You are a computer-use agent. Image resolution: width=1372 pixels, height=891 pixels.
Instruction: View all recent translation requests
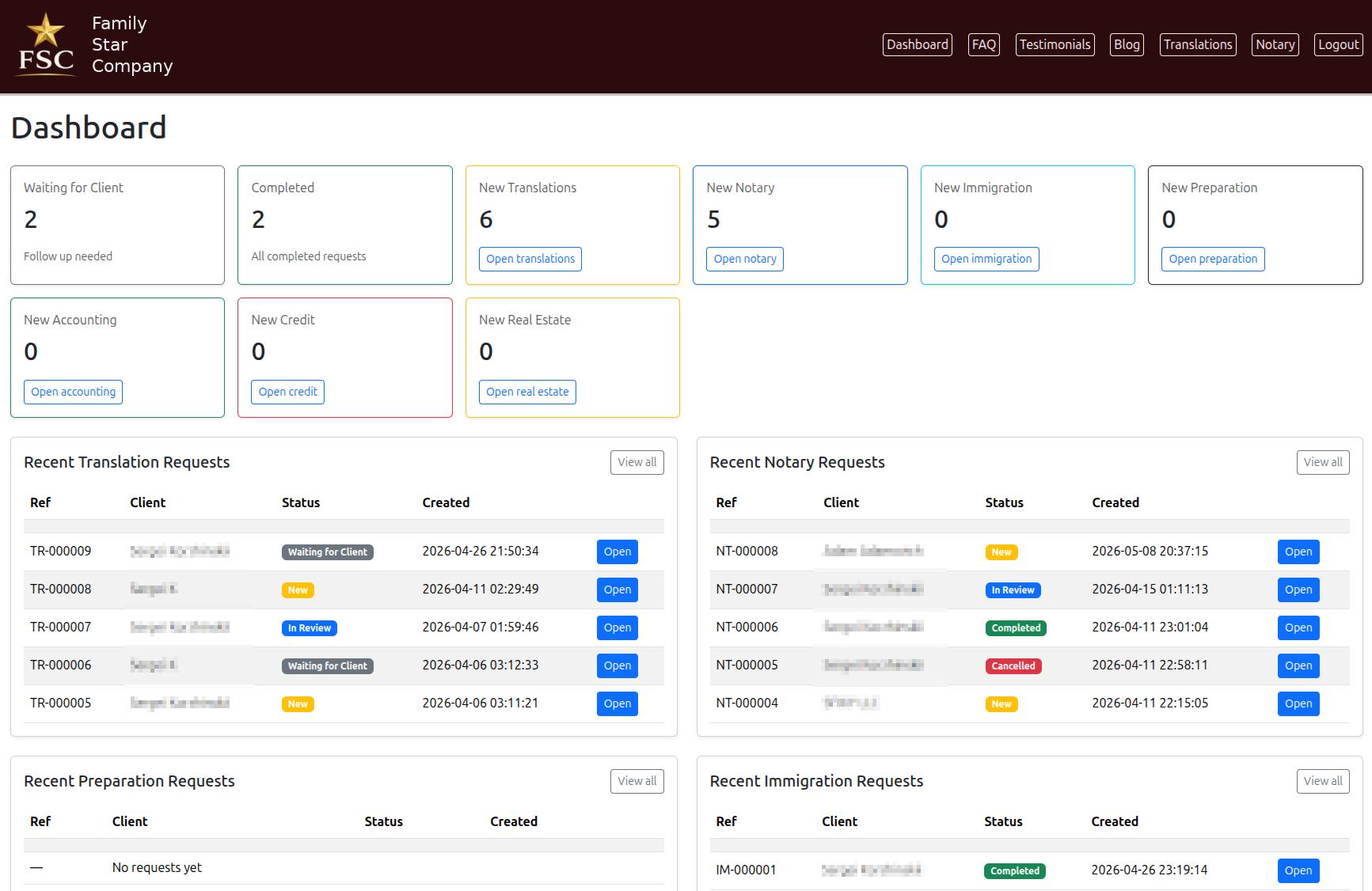637,462
